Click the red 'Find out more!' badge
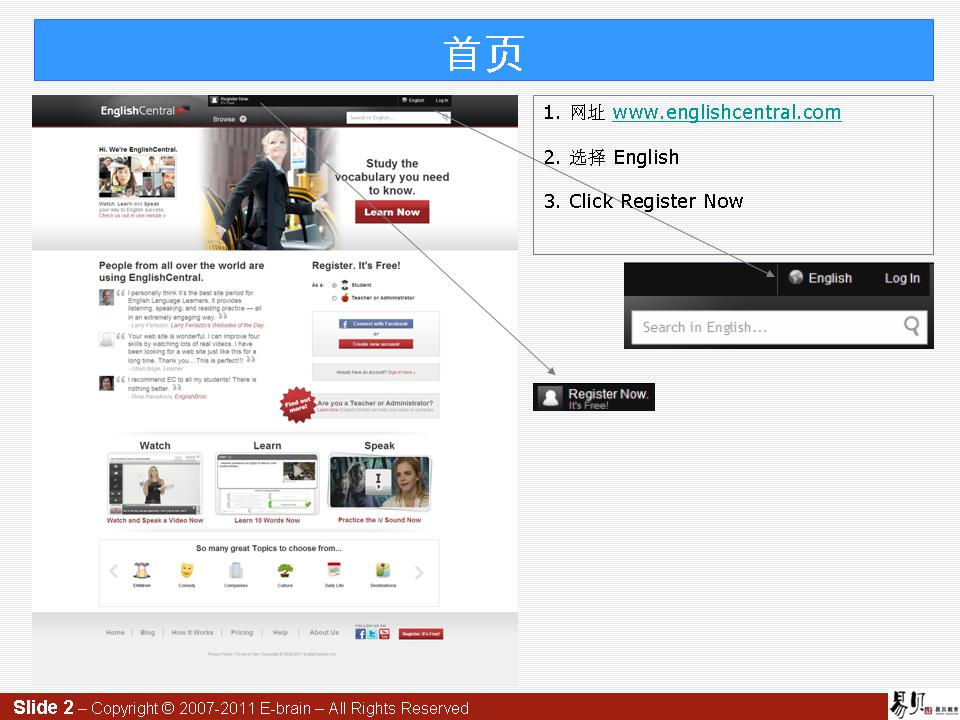 tap(298, 404)
